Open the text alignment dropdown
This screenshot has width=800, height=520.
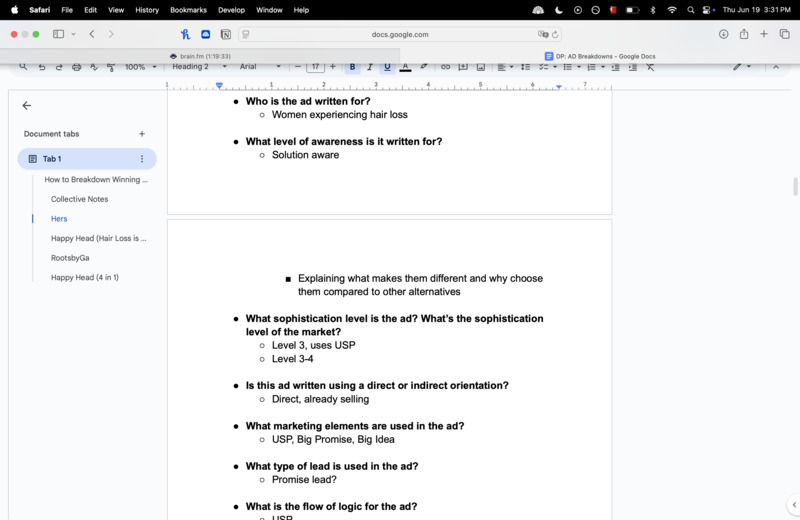505,67
